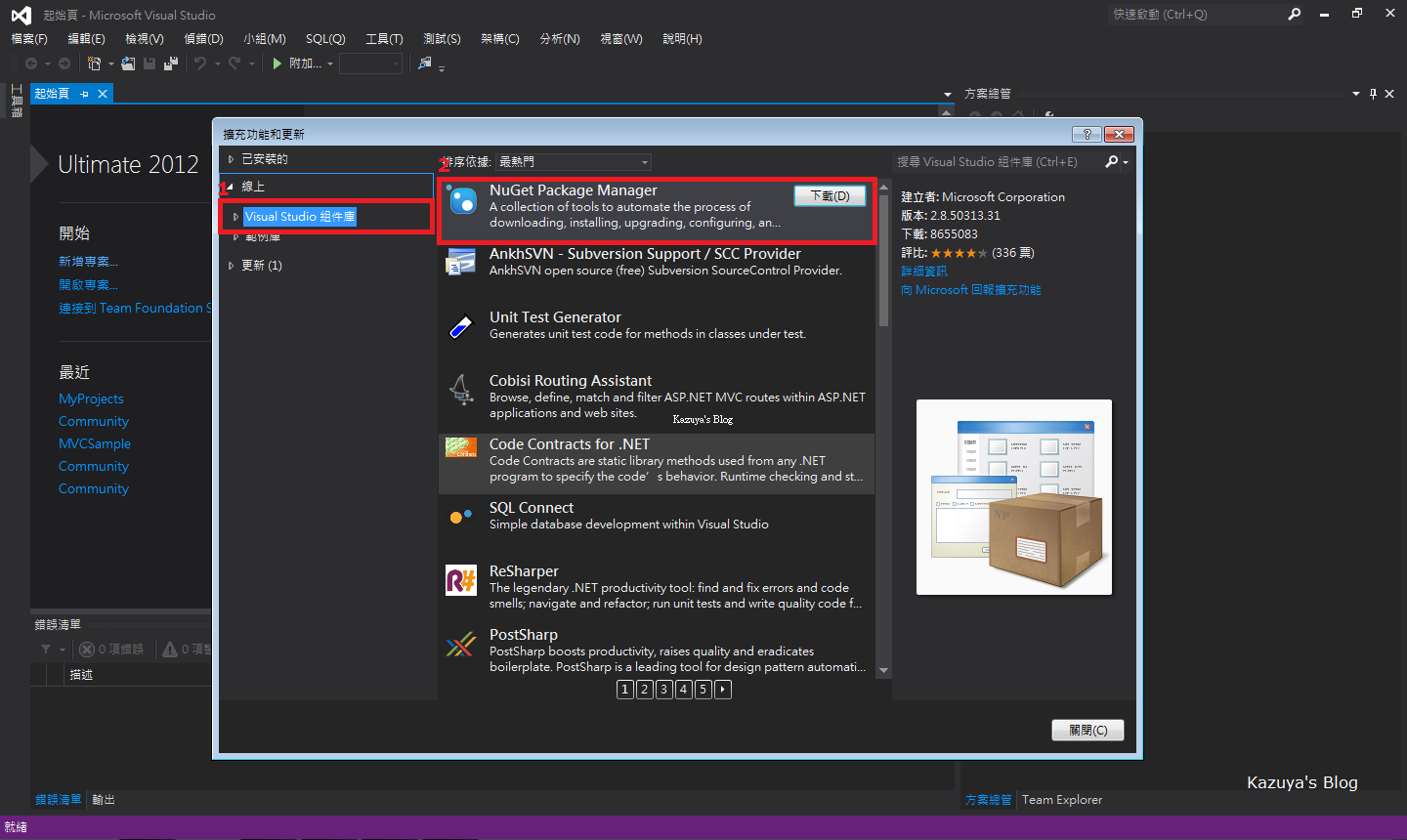Open the new project dropdown arrow
This screenshot has width=1407, height=840.
point(110,64)
